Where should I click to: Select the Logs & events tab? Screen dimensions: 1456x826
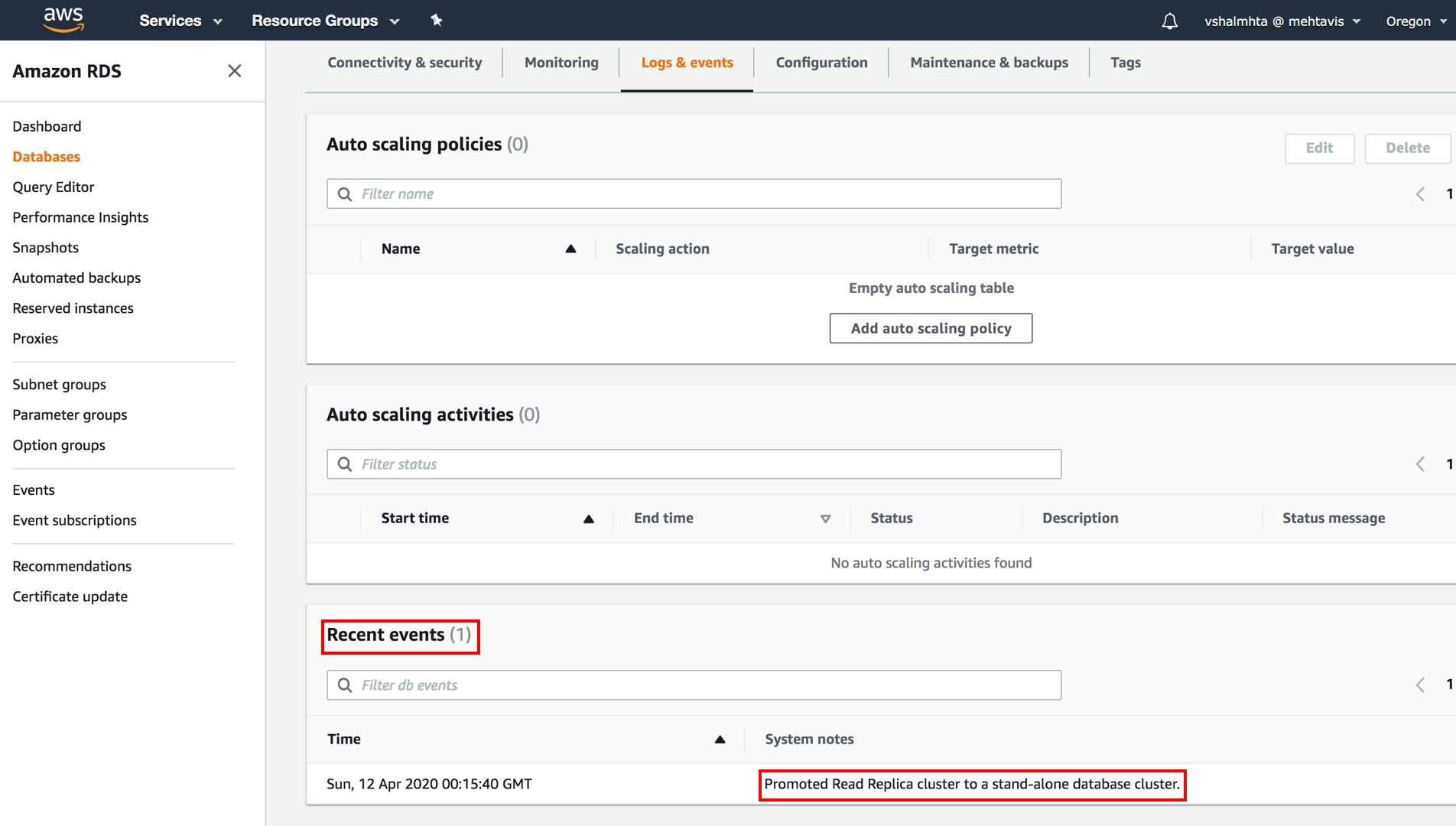687,63
